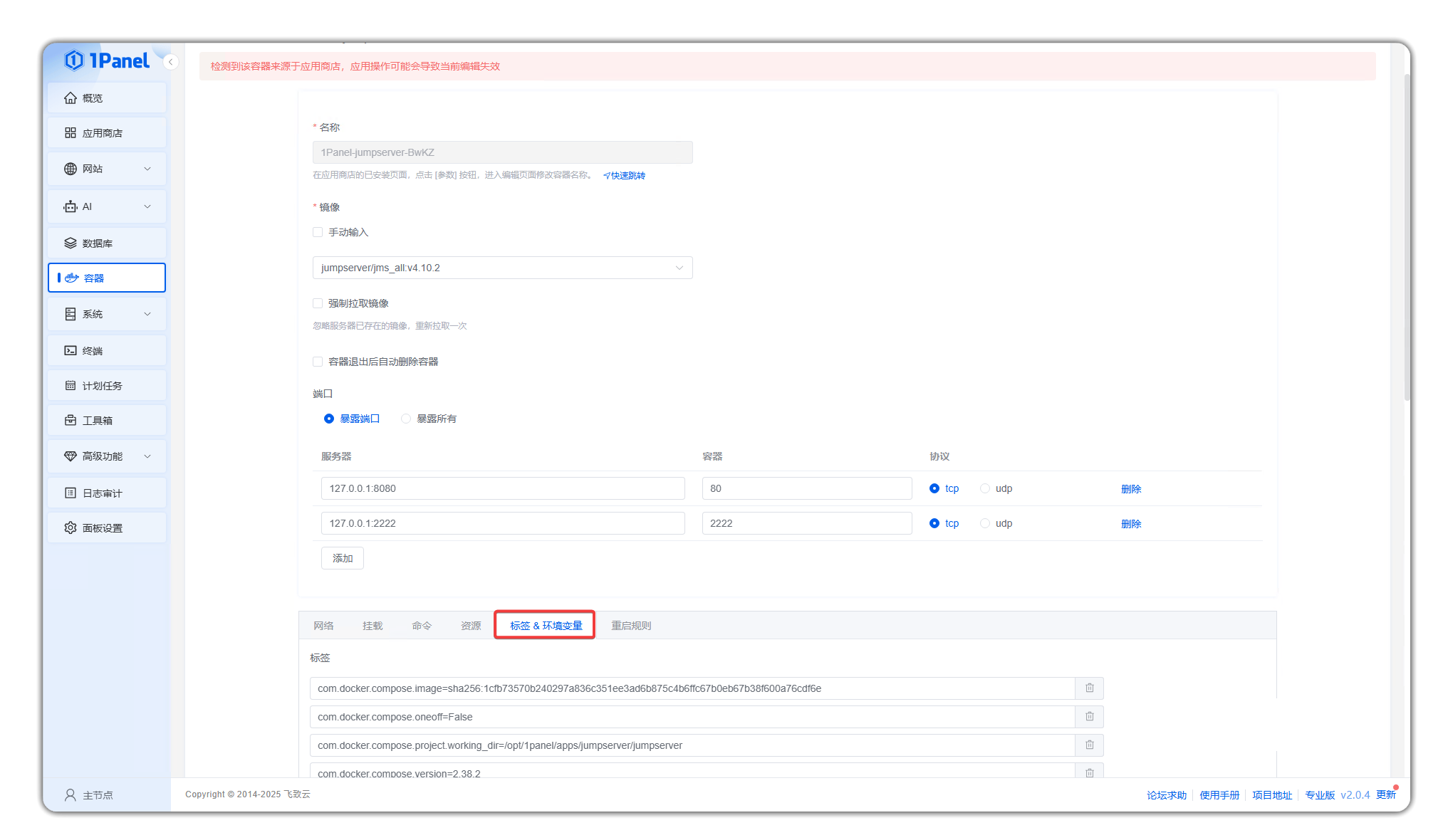Choose tcp for port 8080 row
The height and width of the screenshot is (840, 1453).
[934, 488]
